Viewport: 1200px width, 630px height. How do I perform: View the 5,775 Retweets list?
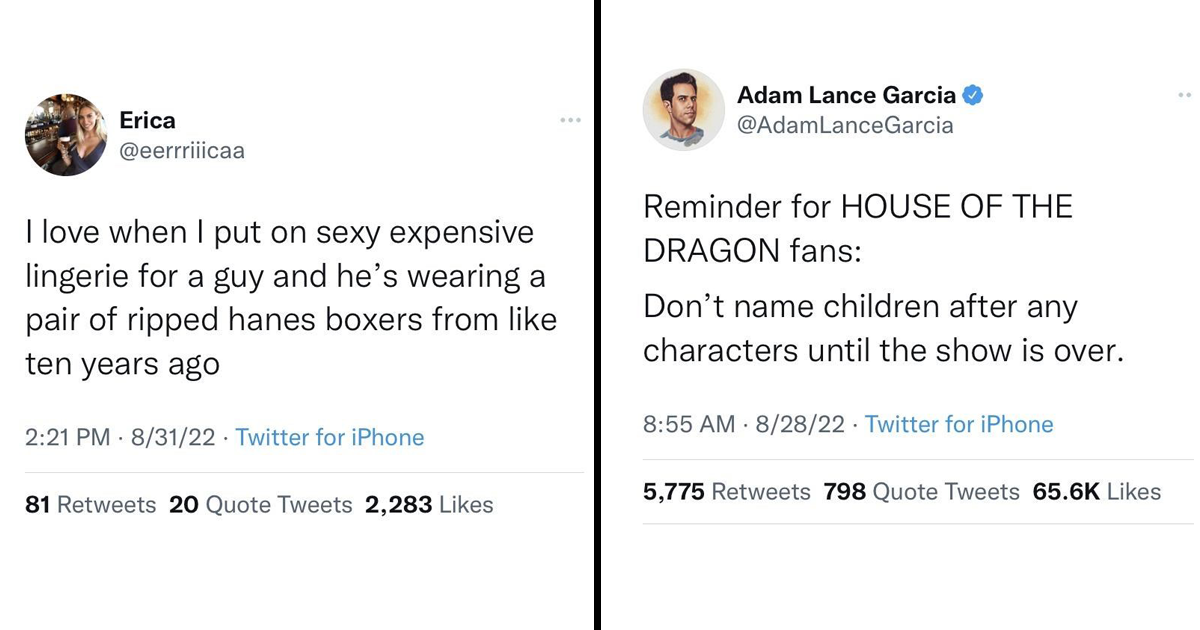tap(726, 492)
